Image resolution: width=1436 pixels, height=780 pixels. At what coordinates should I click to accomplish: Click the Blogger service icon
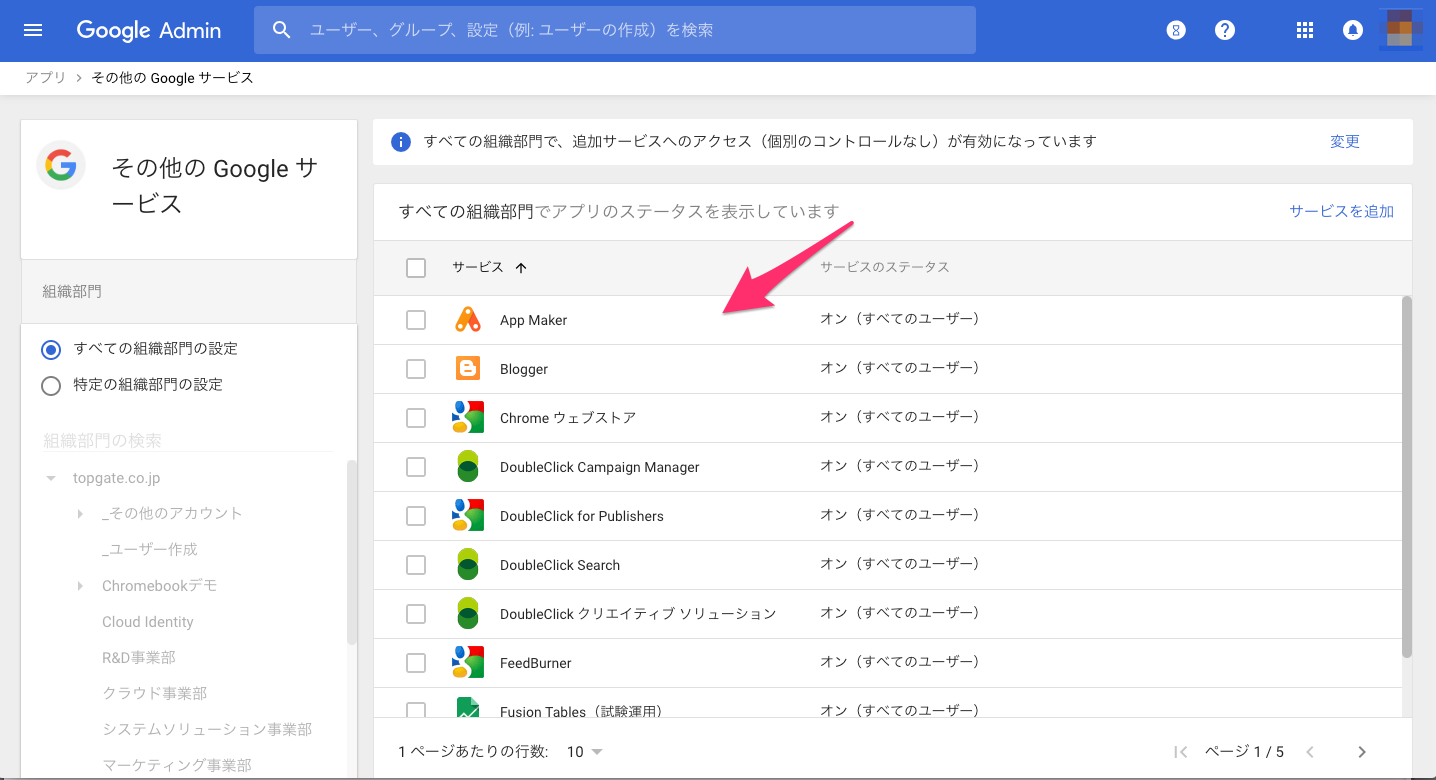tap(467, 369)
